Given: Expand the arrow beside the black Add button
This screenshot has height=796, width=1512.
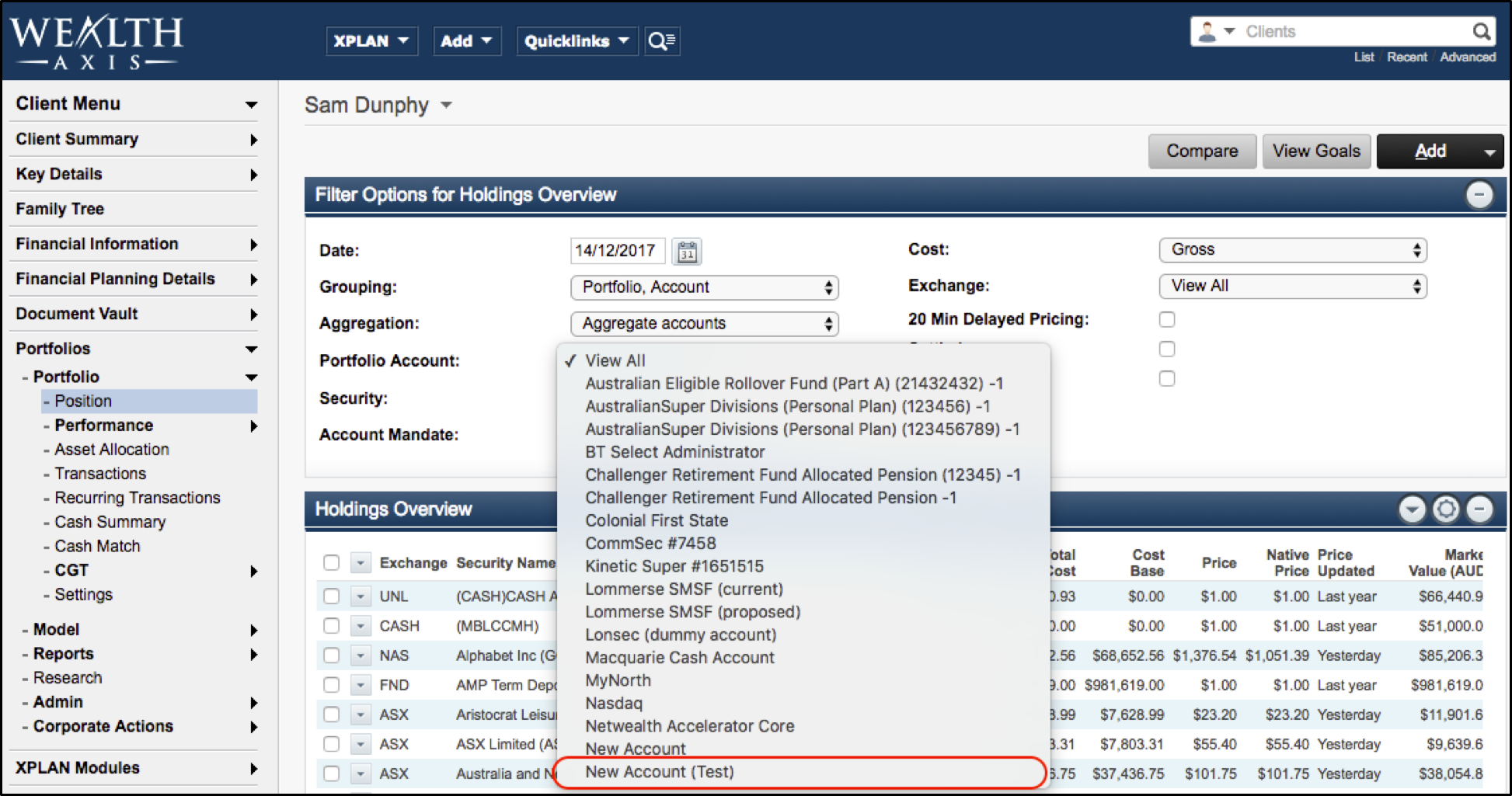Looking at the screenshot, I should (x=1489, y=152).
